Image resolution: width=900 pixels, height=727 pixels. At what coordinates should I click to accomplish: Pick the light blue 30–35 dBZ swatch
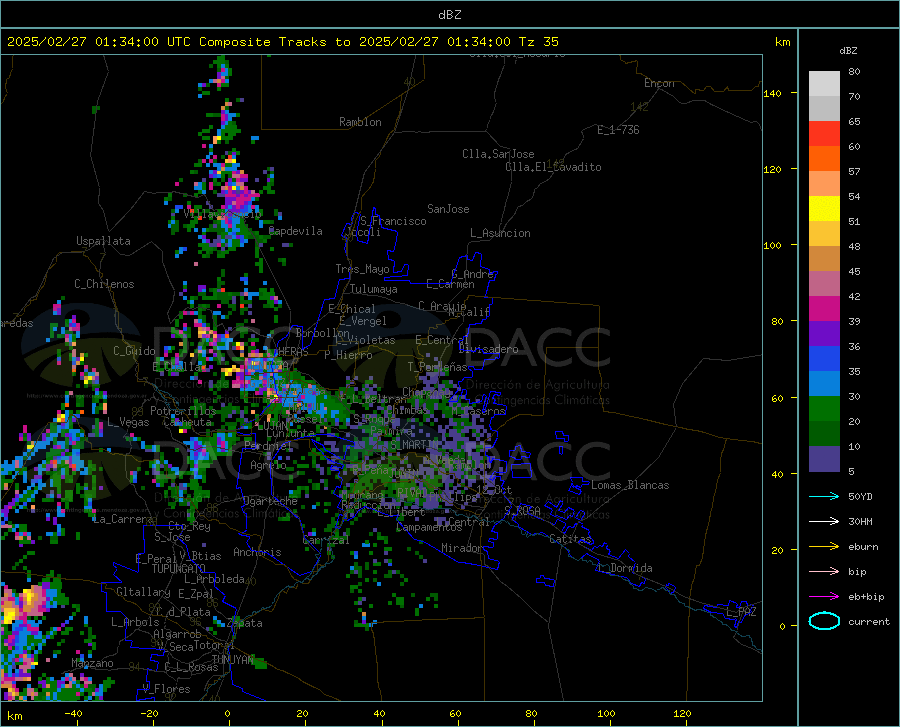pos(824,384)
